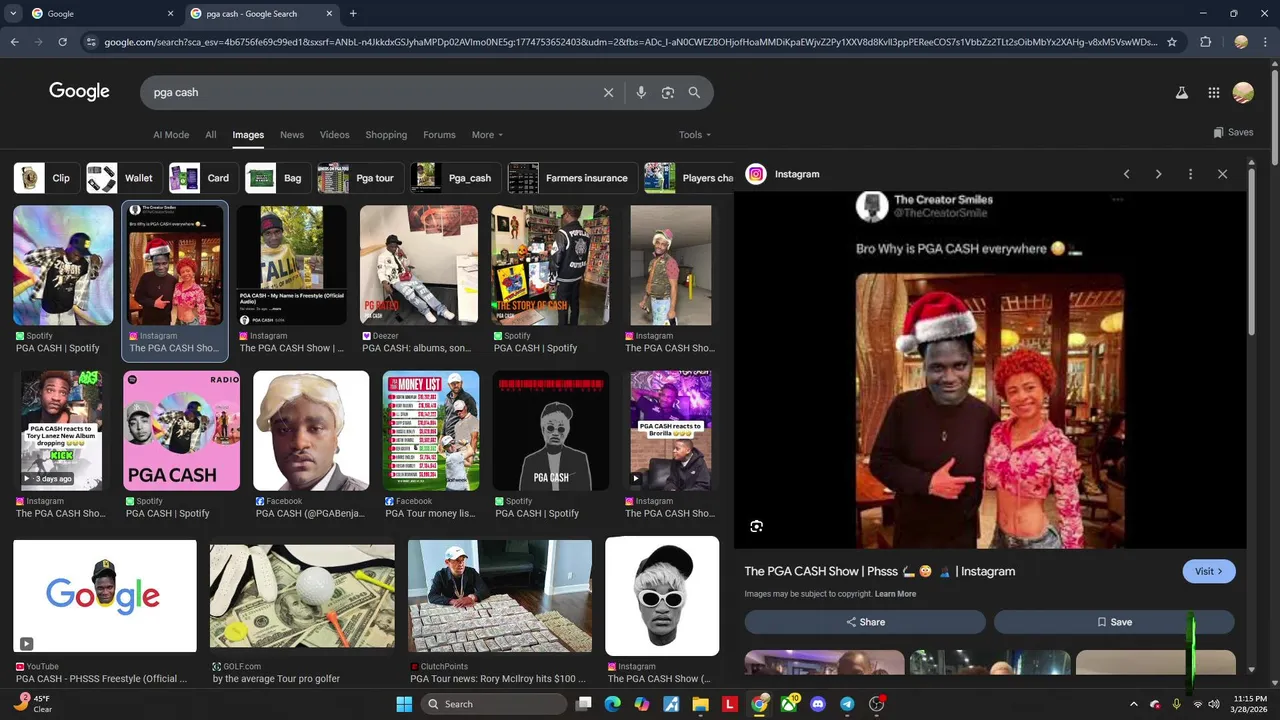
Task: Filter images by the Clip chip
Action: point(45,178)
